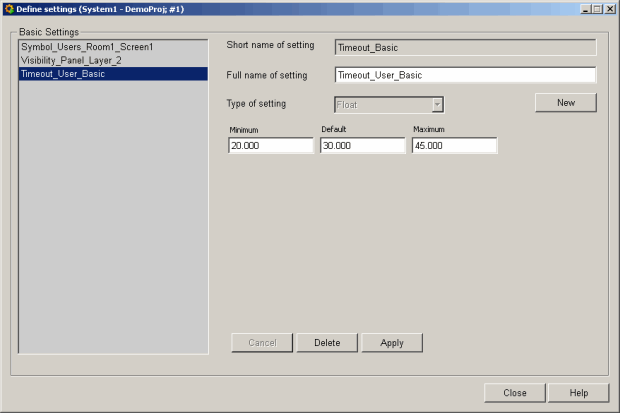Close the window using the title bar X
The image size is (620, 413).
click(x=609, y=9)
